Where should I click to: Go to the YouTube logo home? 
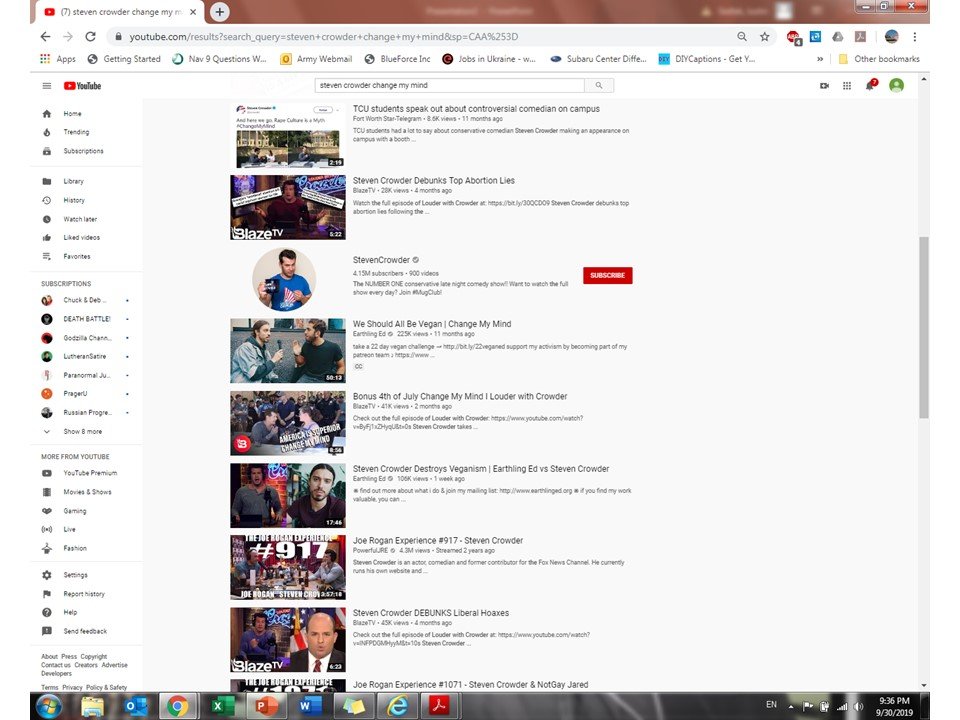(x=82, y=86)
